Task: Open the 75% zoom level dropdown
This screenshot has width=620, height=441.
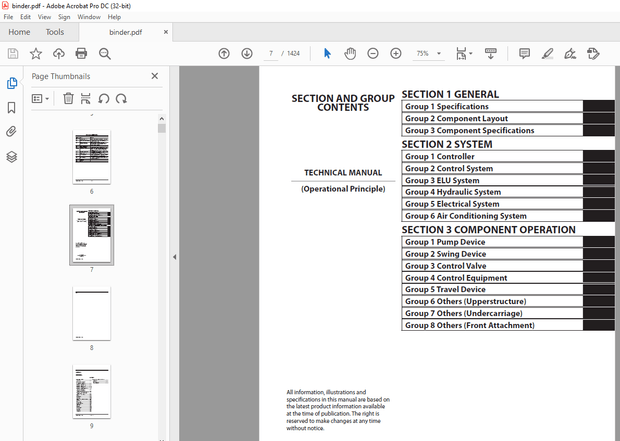Action: (428, 53)
